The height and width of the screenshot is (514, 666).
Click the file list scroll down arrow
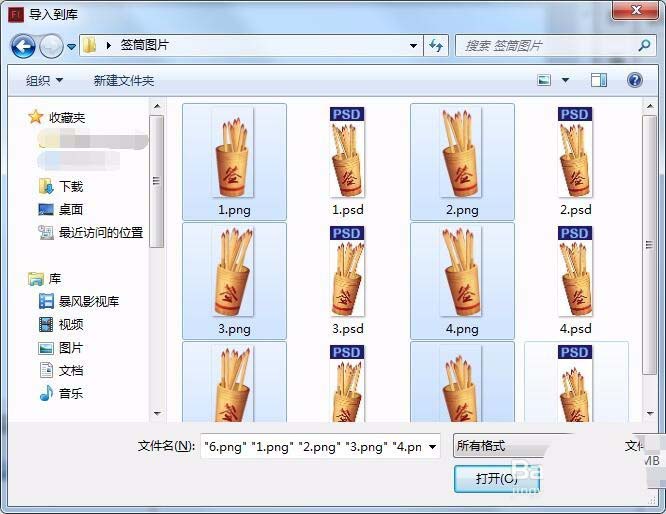(x=650, y=413)
